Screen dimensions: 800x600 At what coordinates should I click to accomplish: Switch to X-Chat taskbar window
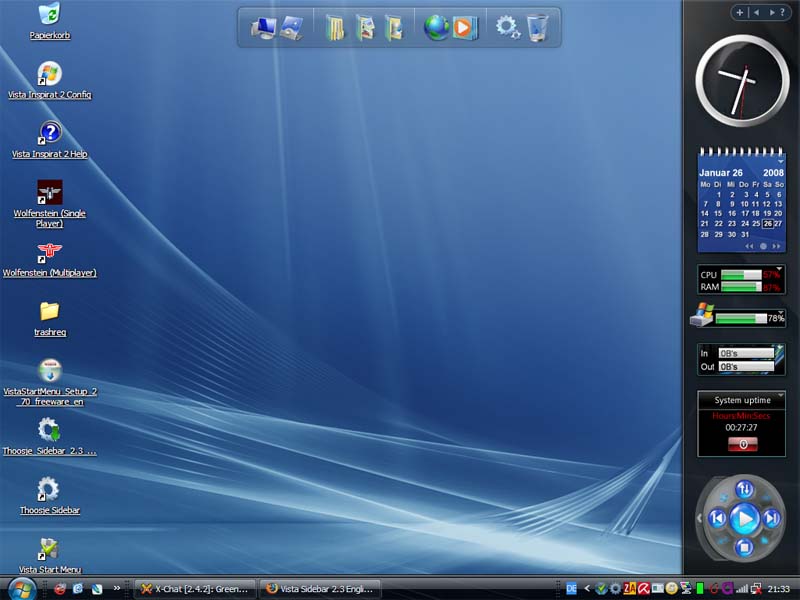click(x=195, y=589)
